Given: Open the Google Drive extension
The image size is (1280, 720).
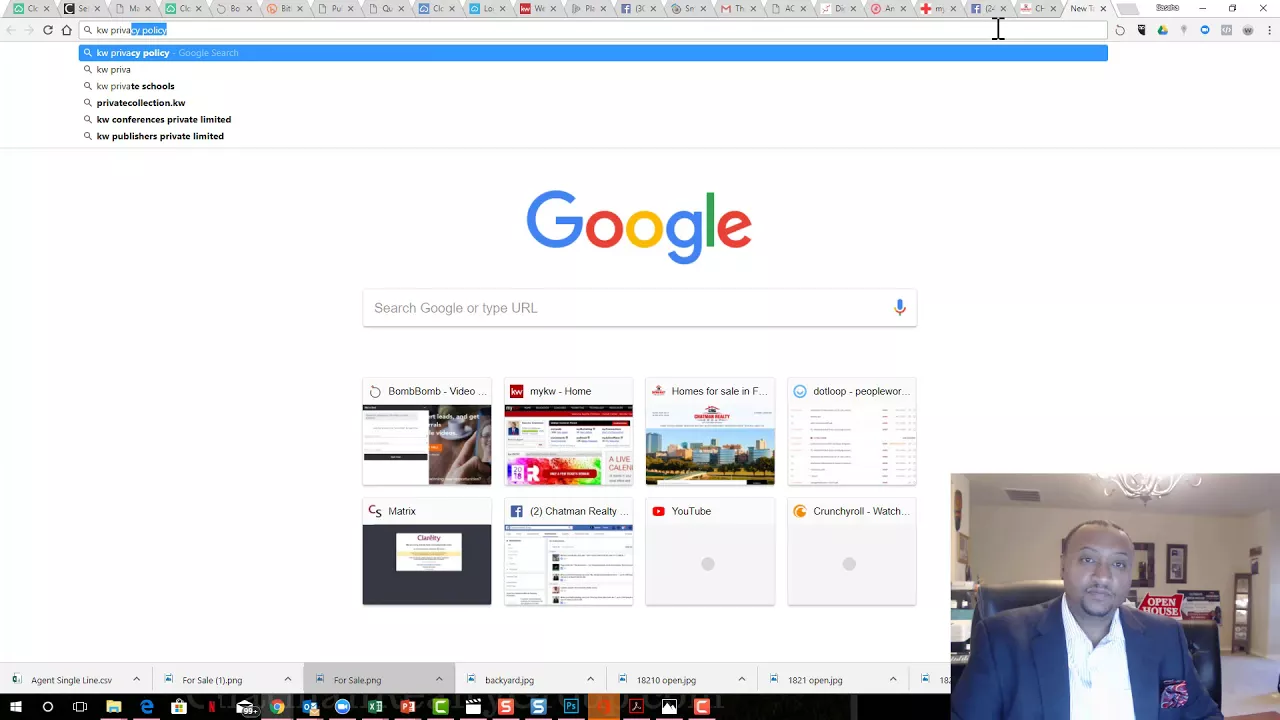Looking at the screenshot, I should 1162,30.
